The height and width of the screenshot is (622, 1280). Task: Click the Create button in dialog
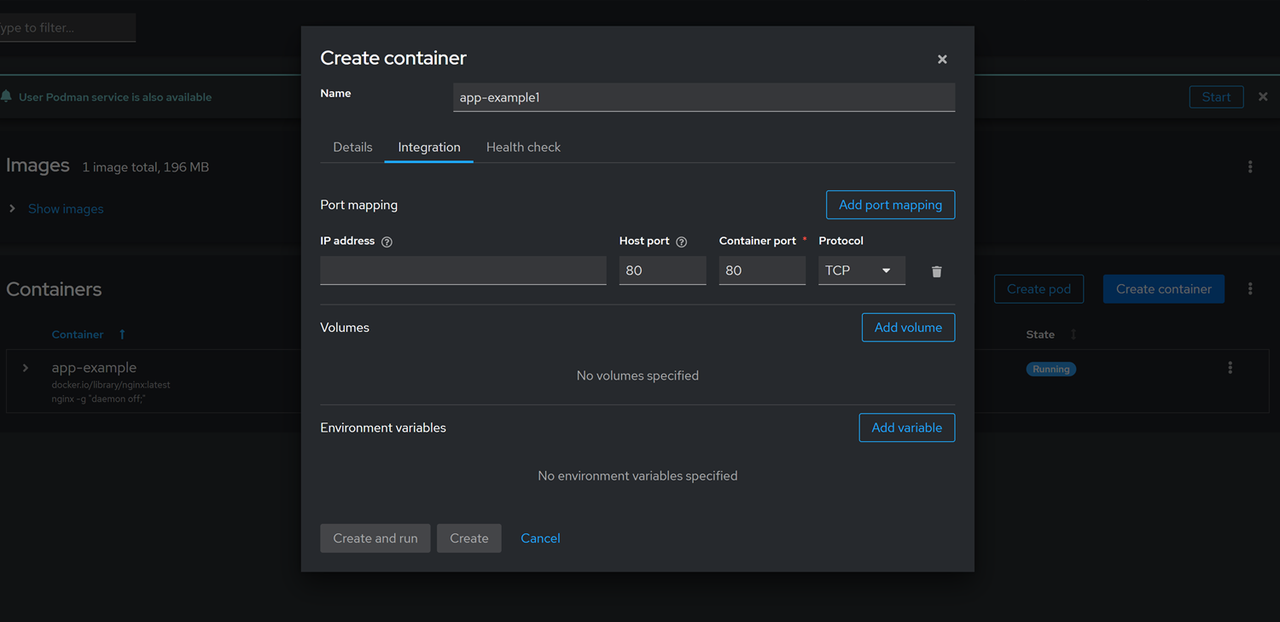click(x=469, y=538)
